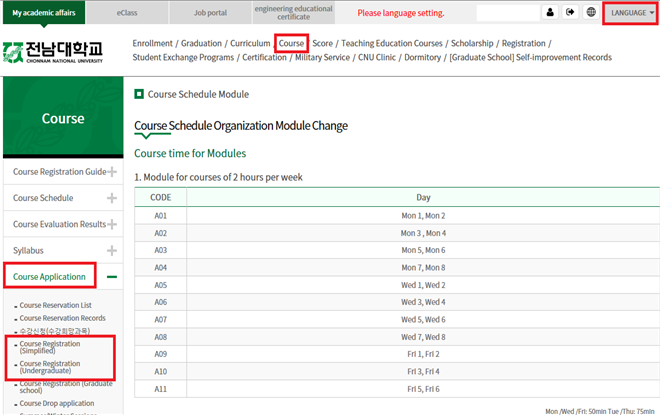The height and width of the screenshot is (419, 660).
Task: Expand Course Evaluation Results plus icon
Action: [112, 224]
